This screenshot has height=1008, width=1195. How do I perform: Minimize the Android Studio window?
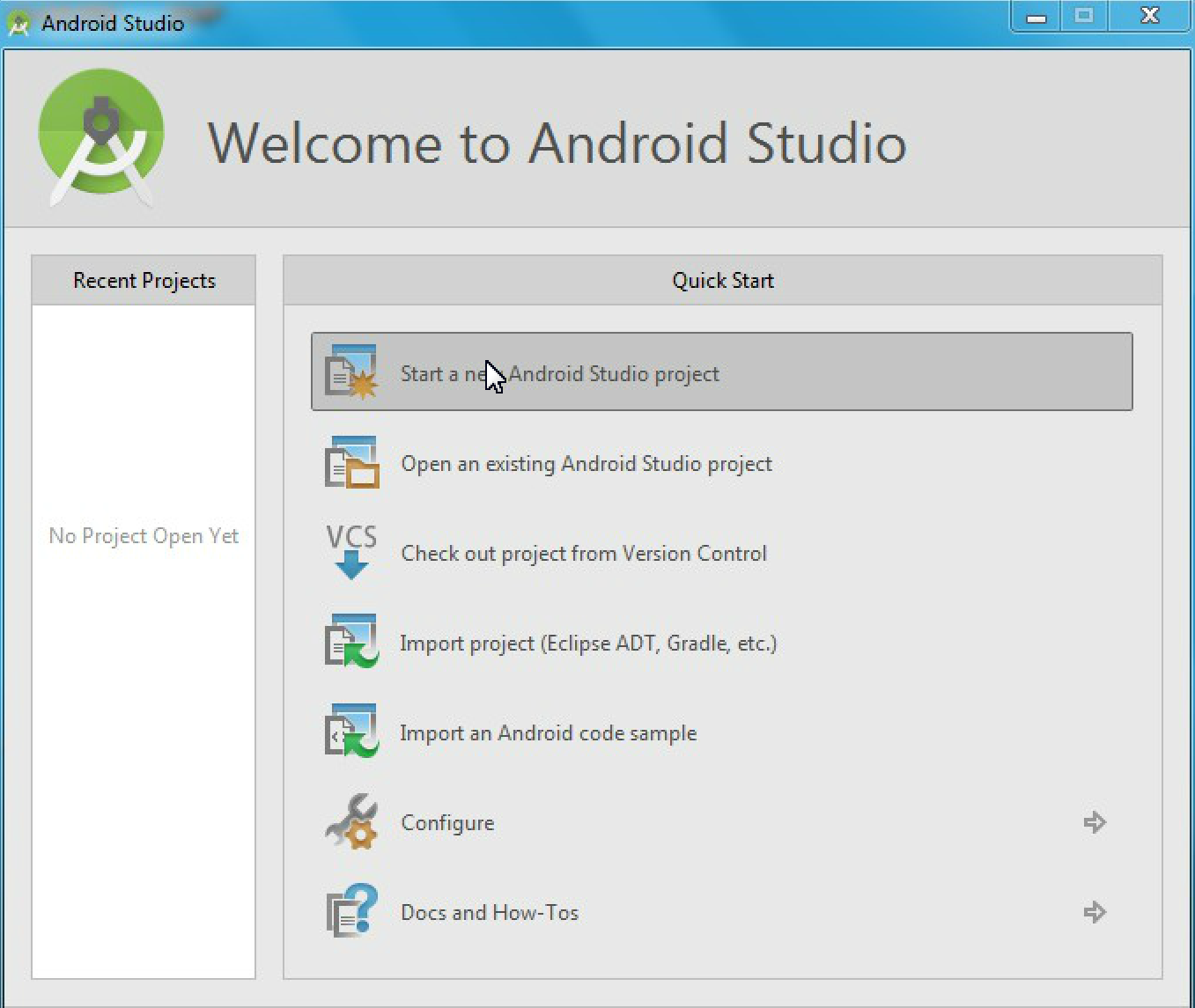pyautogui.click(x=1036, y=17)
